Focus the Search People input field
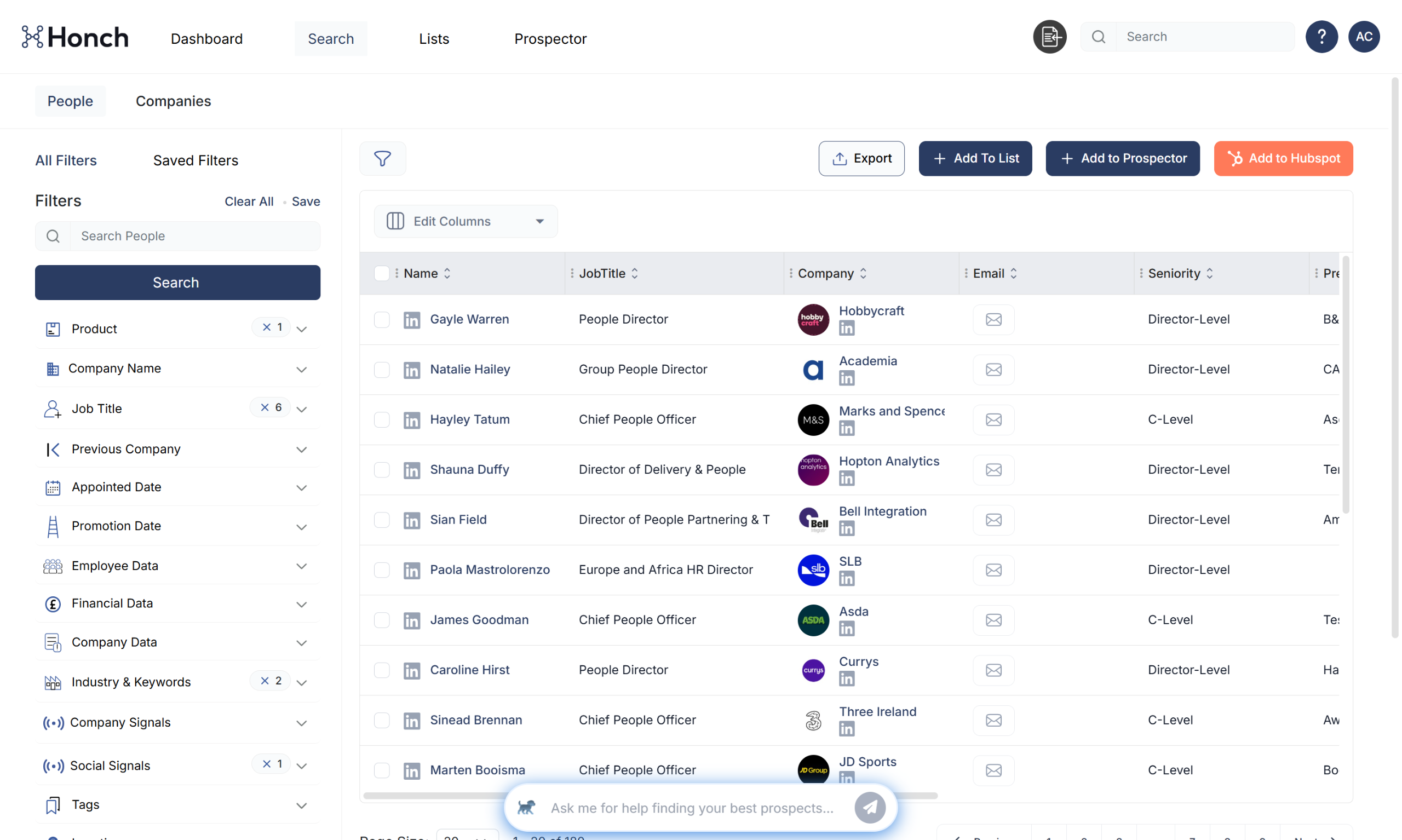Screen dimensions: 1402x840 pos(194,236)
